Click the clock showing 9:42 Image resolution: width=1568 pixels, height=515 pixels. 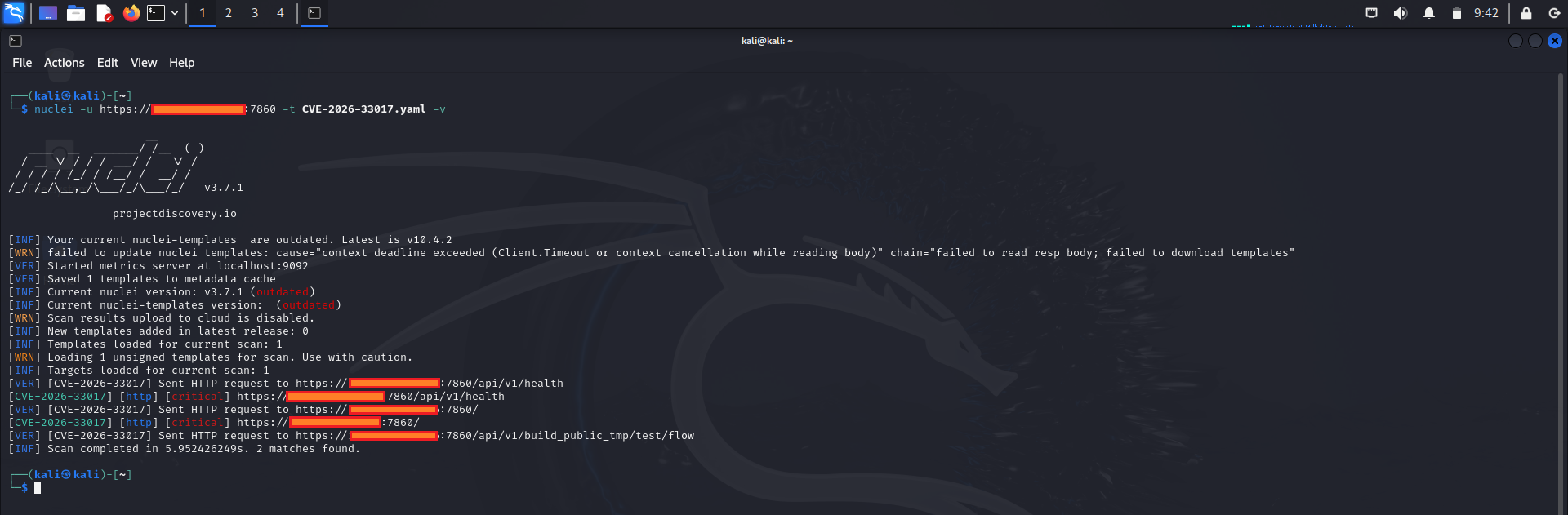tap(1485, 12)
